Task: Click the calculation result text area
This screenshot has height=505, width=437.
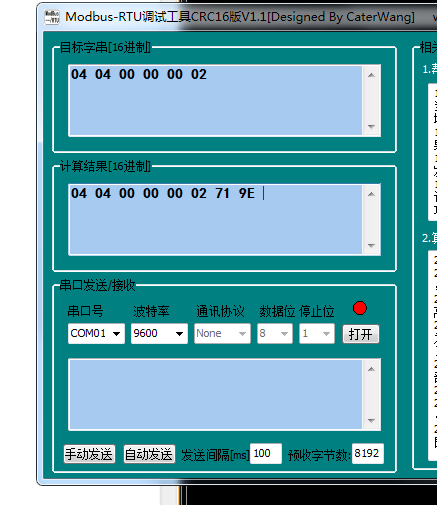Action: coord(216,220)
